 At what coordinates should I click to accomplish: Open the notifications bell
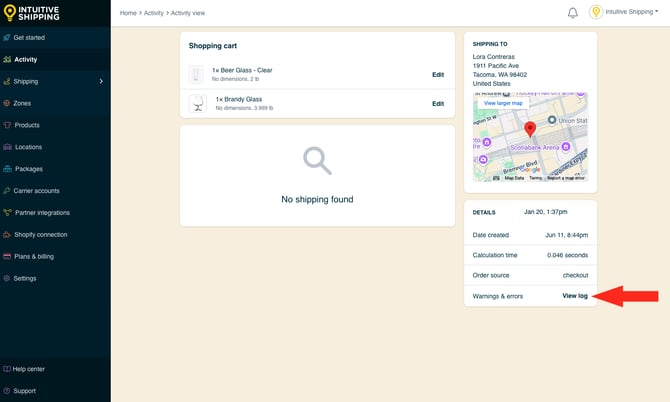(573, 13)
